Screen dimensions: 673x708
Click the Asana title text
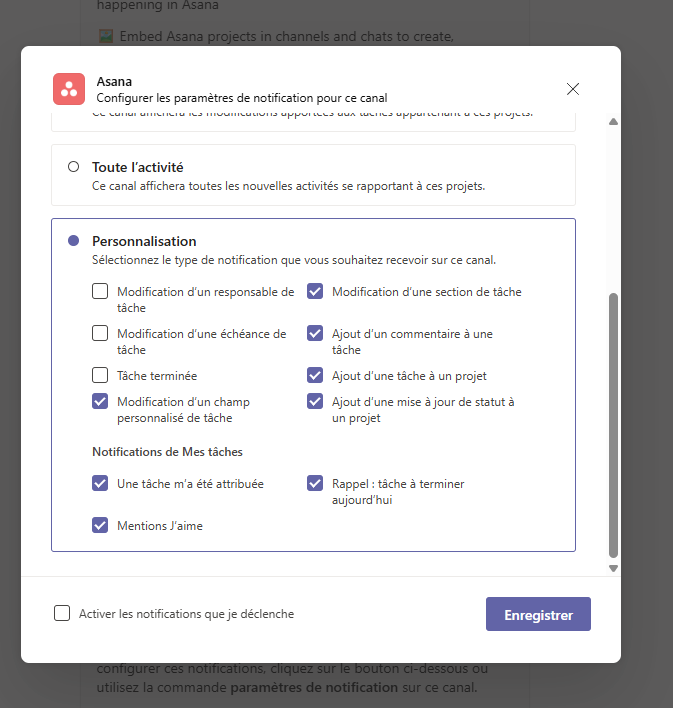(x=114, y=81)
